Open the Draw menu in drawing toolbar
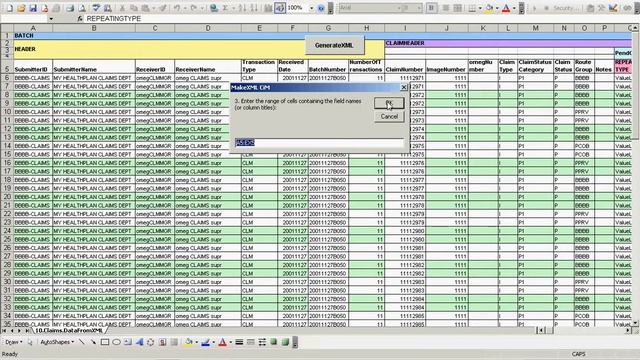Viewport: 640px width, 360px height. [x=14, y=342]
